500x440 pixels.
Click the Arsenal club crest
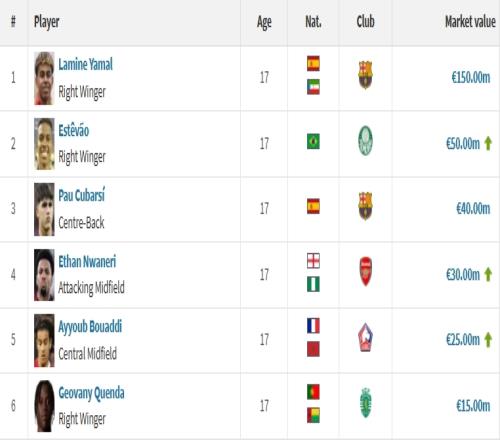(366, 271)
